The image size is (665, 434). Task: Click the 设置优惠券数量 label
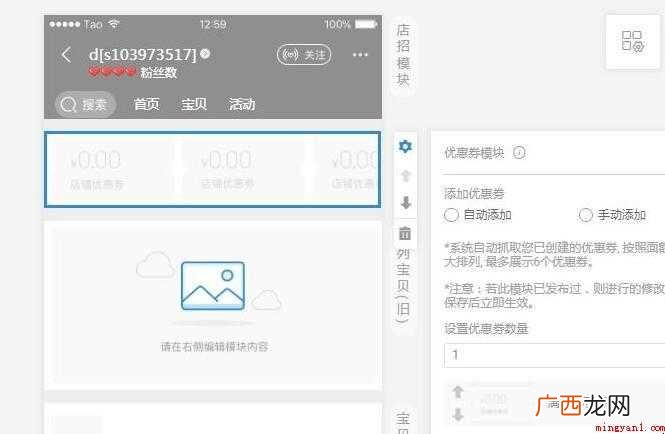pos(486,329)
